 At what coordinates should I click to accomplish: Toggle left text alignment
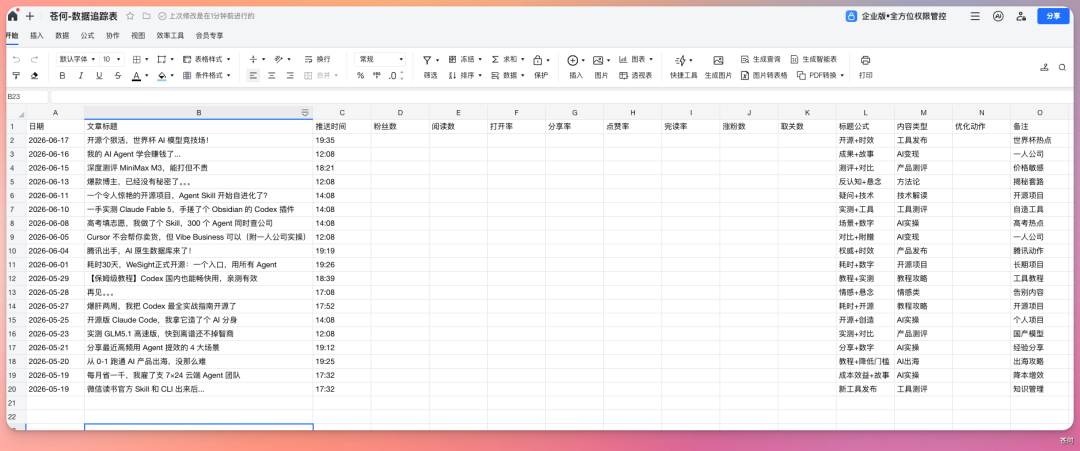pyautogui.click(x=253, y=76)
